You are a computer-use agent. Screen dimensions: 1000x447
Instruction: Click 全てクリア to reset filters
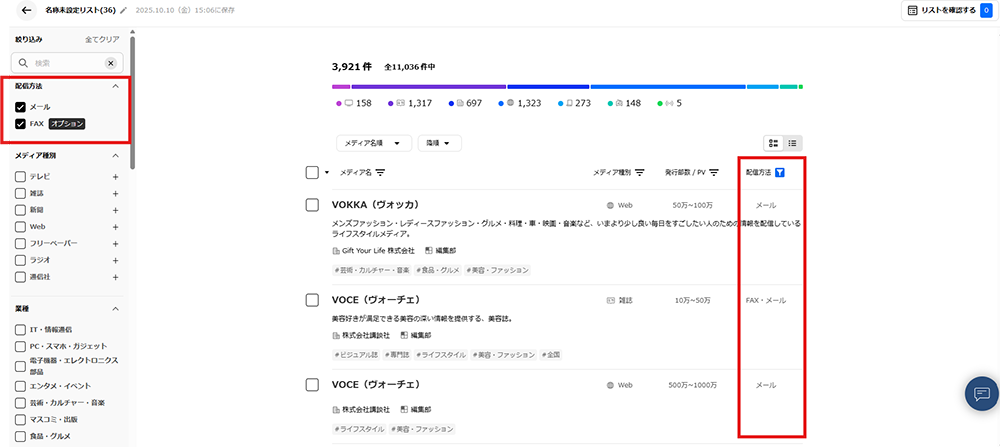[x=103, y=39]
